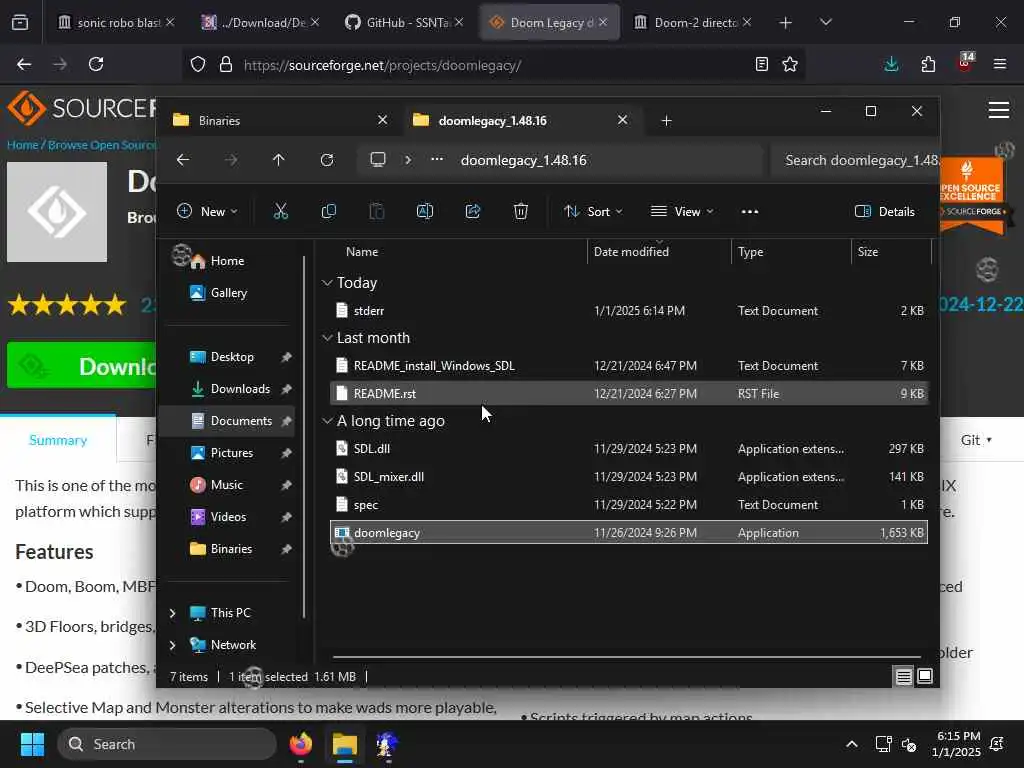1024x768 pixels.
Task: Collapse the A long time ago group
Action: [327, 421]
